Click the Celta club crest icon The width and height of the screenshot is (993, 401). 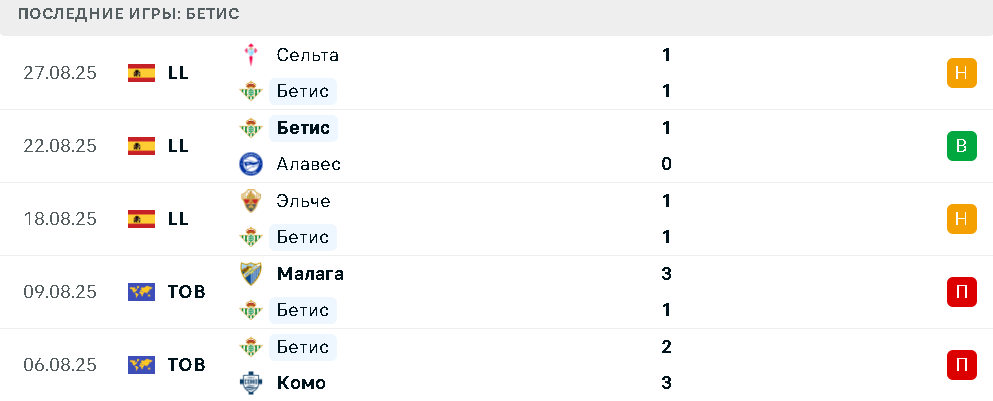[251, 55]
